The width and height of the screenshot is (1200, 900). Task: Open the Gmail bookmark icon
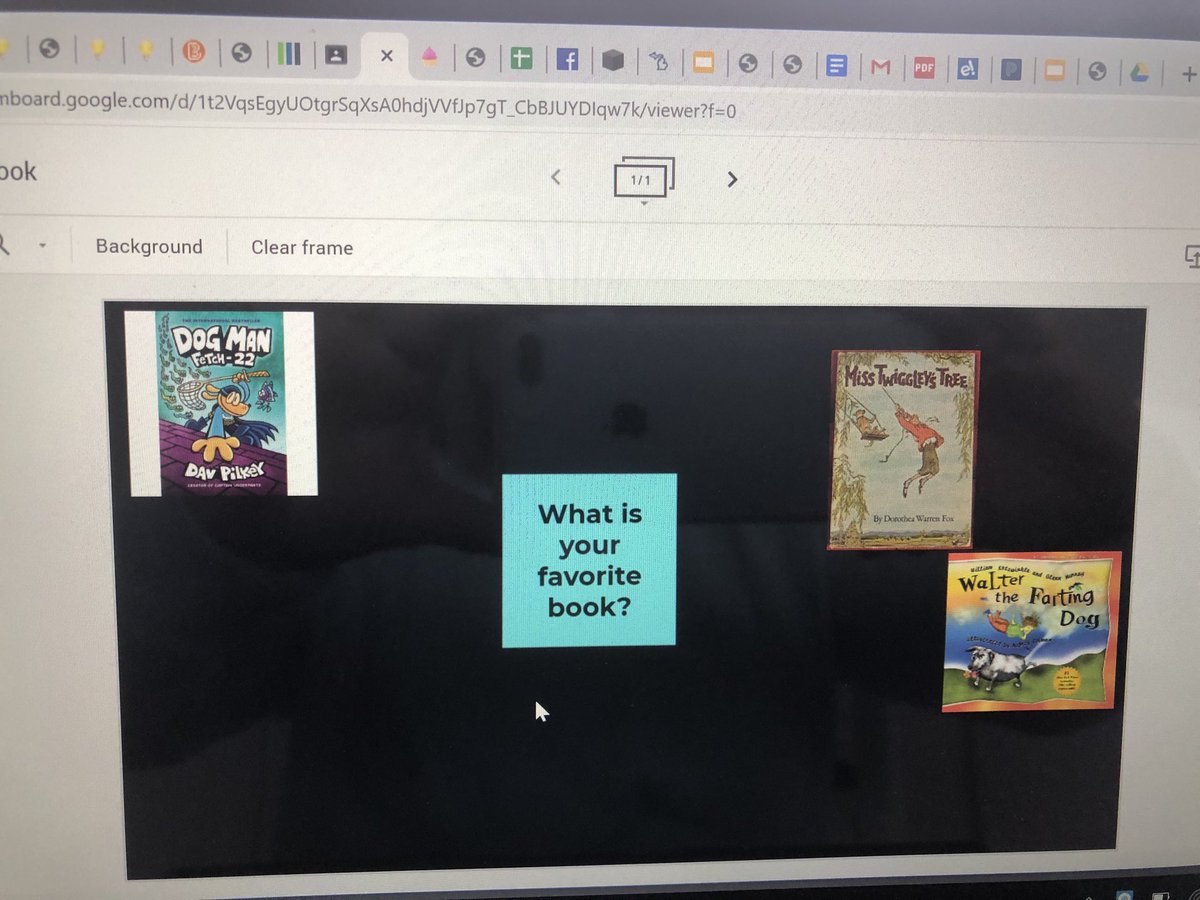(x=881, y=67)
